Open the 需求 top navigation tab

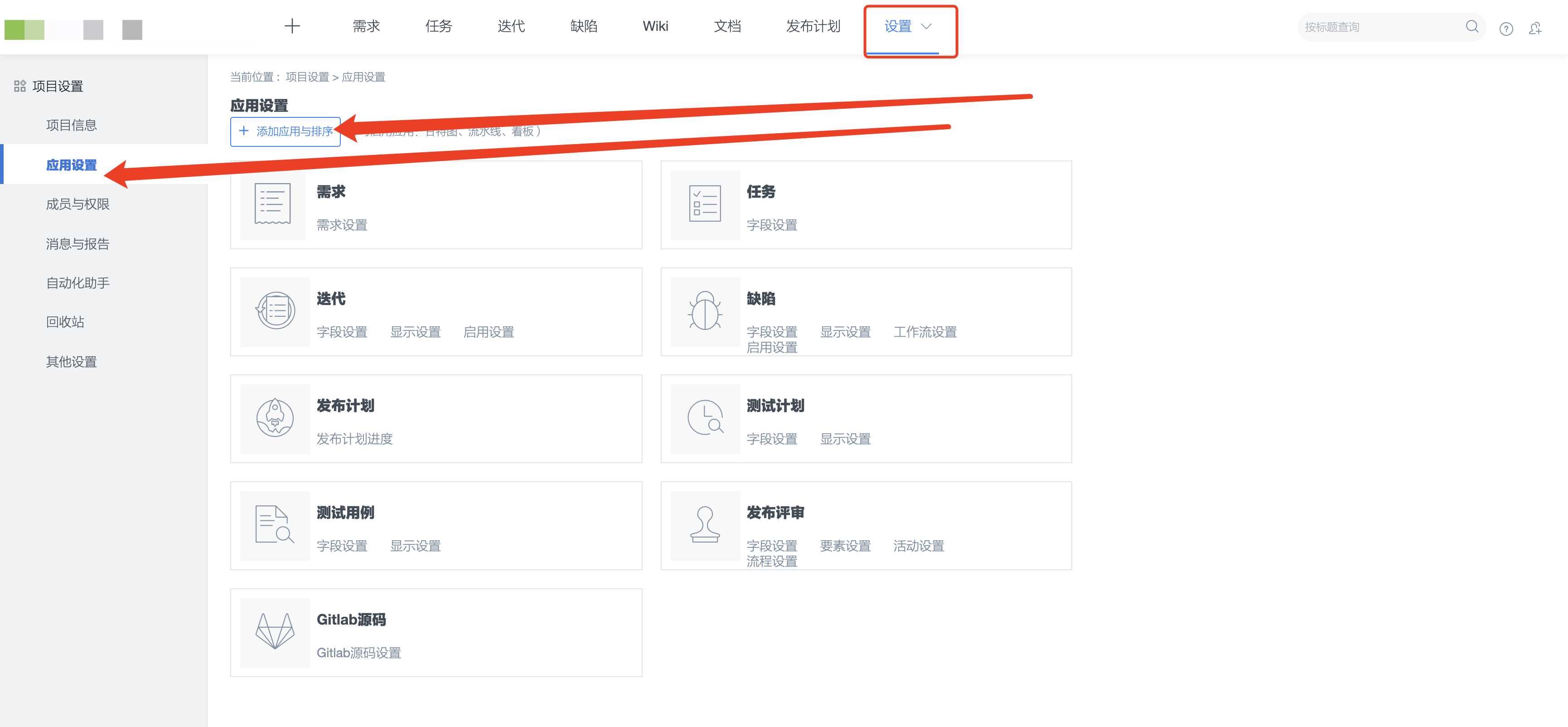(367, 26)
